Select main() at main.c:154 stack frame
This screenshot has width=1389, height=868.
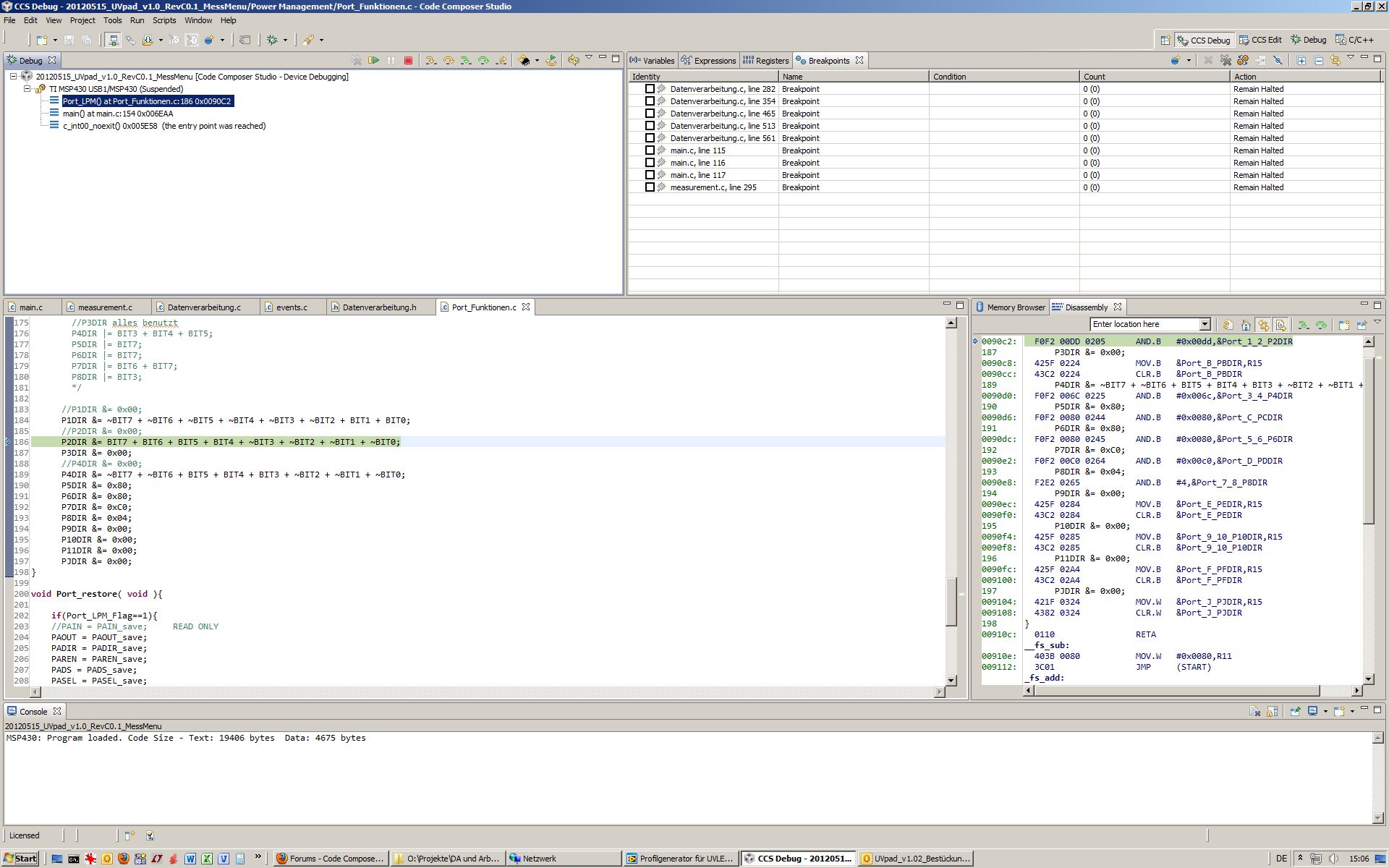click(x=117, y=114)
